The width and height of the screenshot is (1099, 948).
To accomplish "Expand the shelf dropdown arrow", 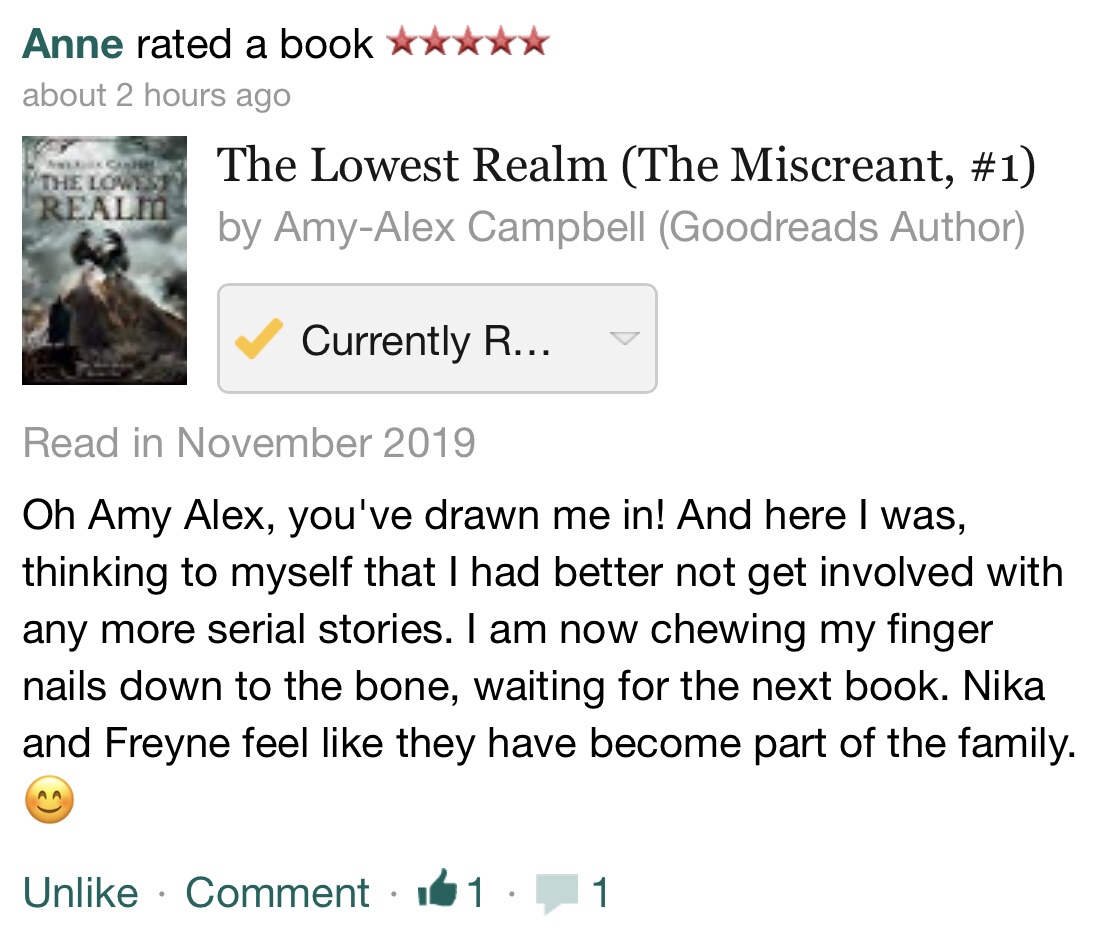I will pos(624,339).
